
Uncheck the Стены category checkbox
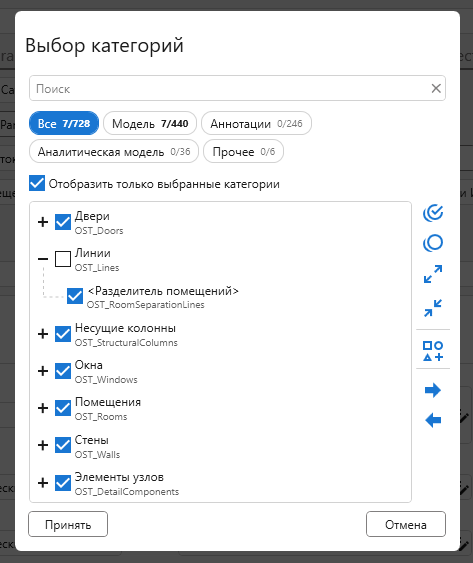tap(63, 445)
